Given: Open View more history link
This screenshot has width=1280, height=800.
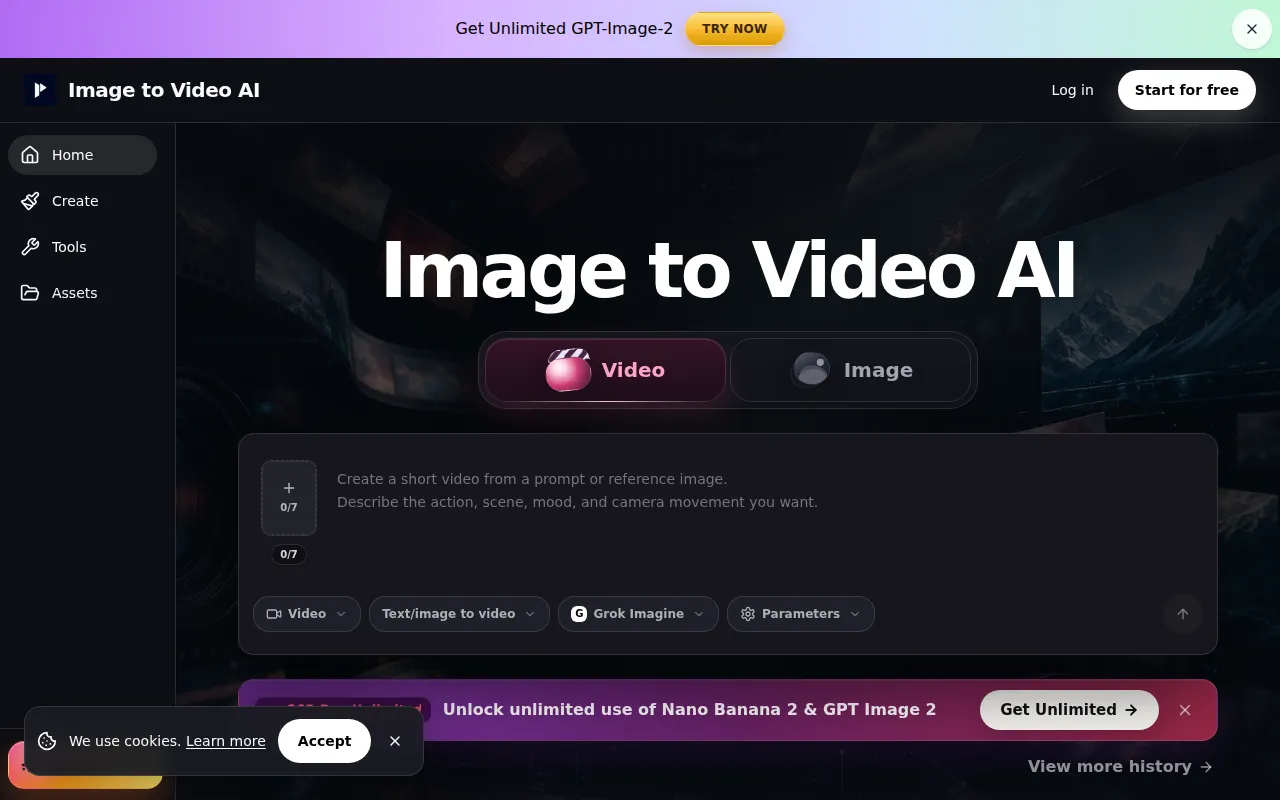Looking at the screenshot, I should click(x=1120, y=766).
